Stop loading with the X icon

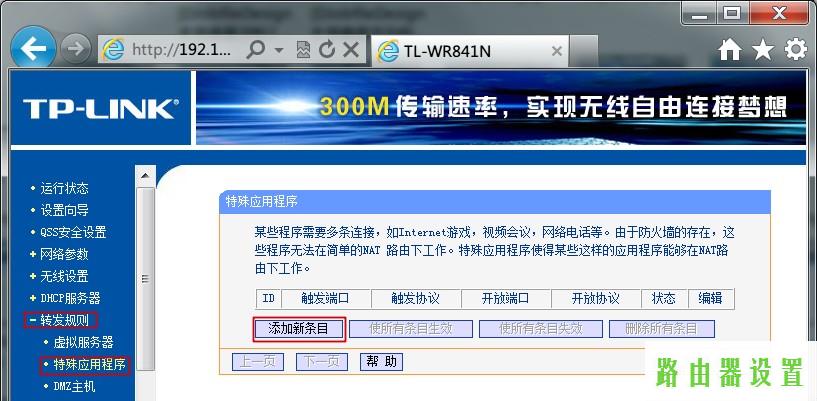[x=352, y=50]
